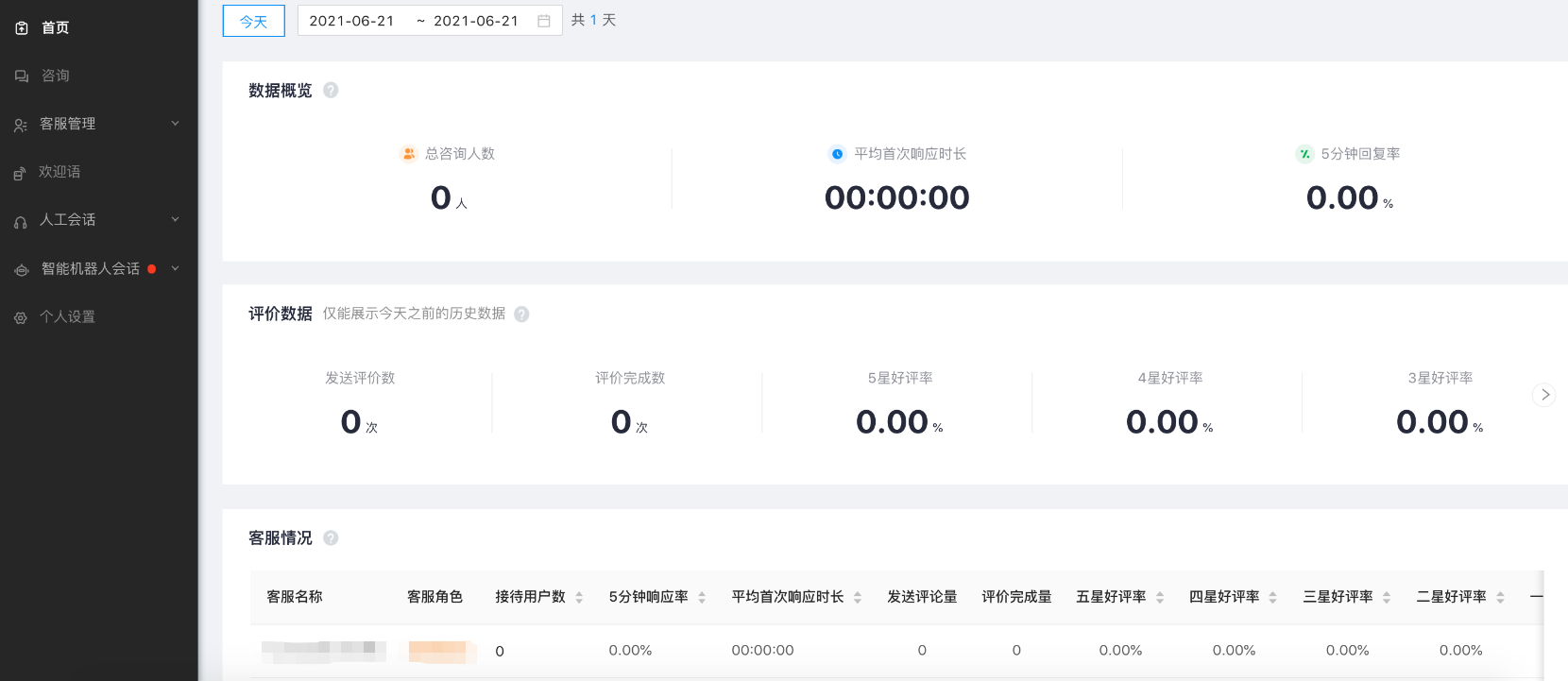The height and width of the screenshot is (681, 1568).
Task: Expand the 智能机器人会话 submenu chevron
Action: [175, 268]
